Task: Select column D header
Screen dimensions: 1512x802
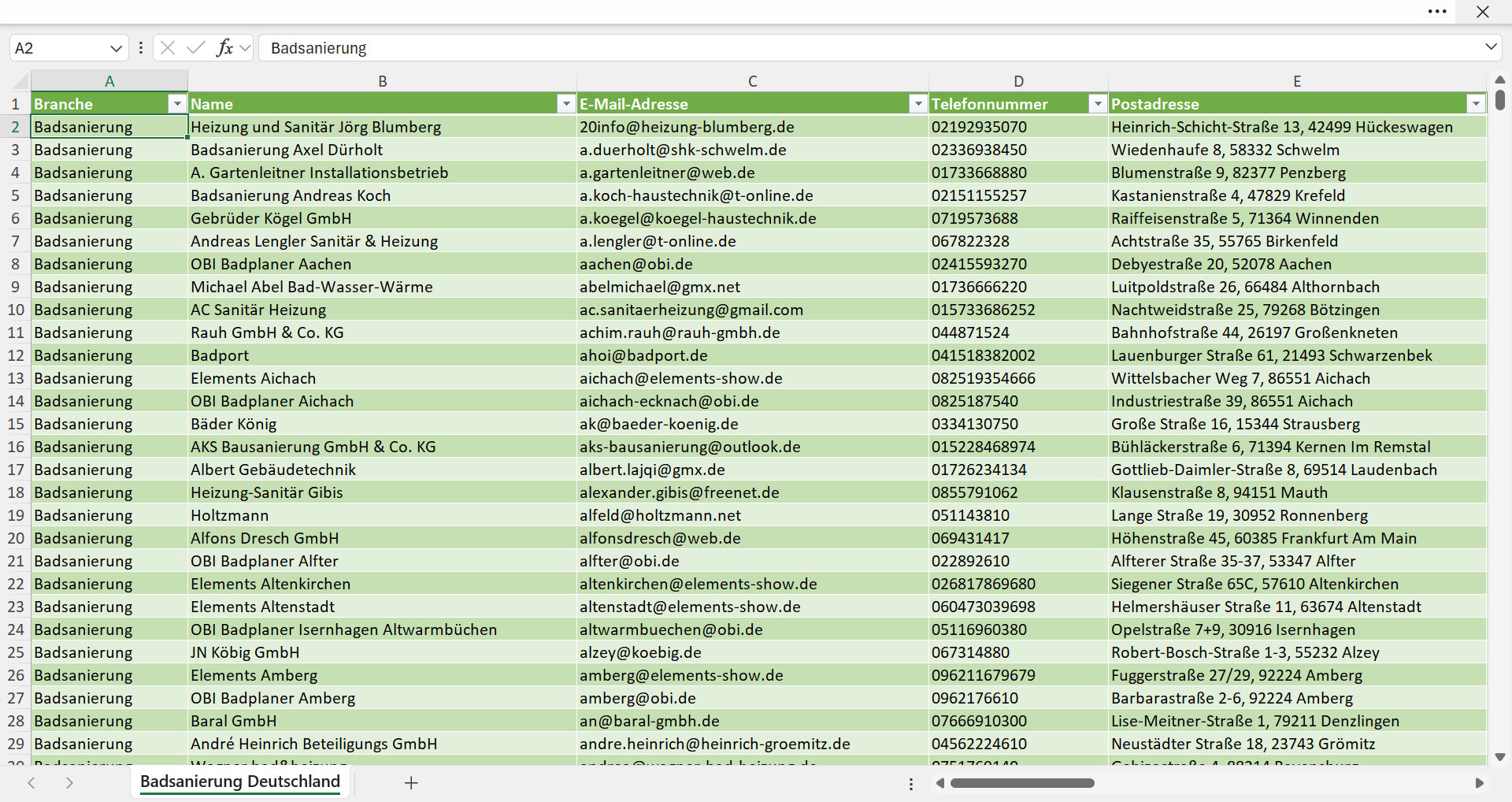Action: click(1019, 81)
